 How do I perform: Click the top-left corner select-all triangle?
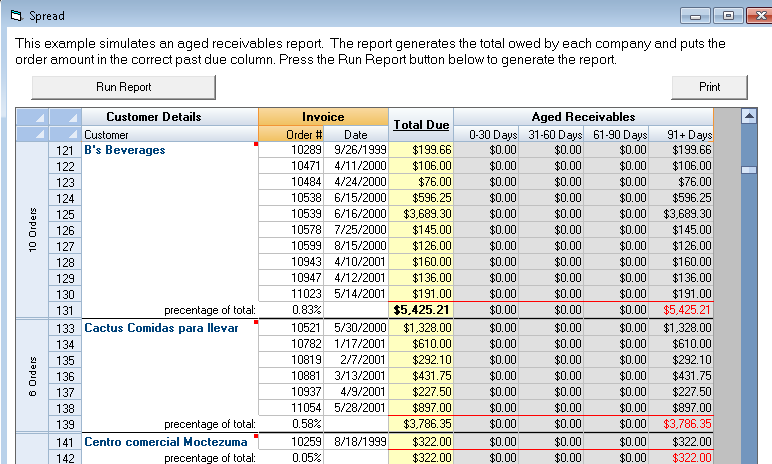click(32, 117)
